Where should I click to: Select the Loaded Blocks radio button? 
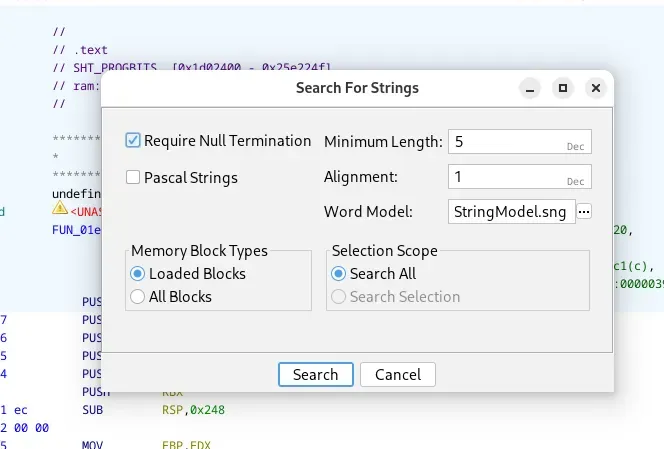[139, 274]
